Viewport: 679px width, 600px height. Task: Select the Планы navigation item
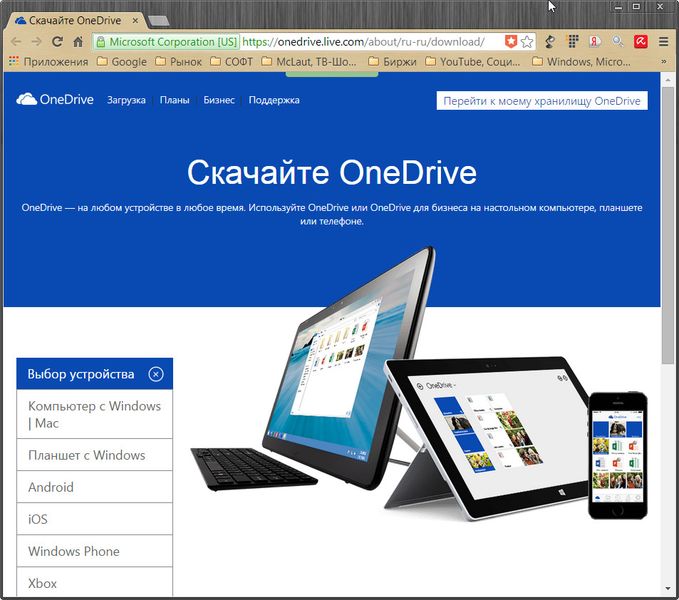[x=175, y=100]
